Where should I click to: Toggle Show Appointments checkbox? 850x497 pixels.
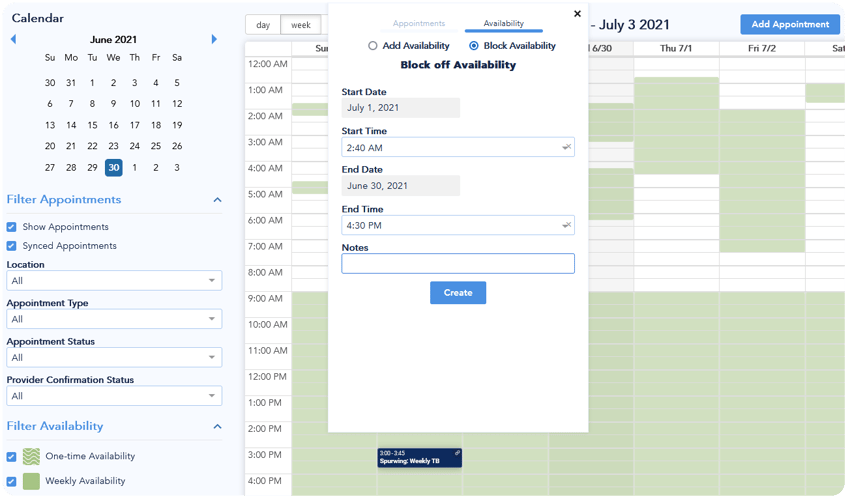coord(11,227)
